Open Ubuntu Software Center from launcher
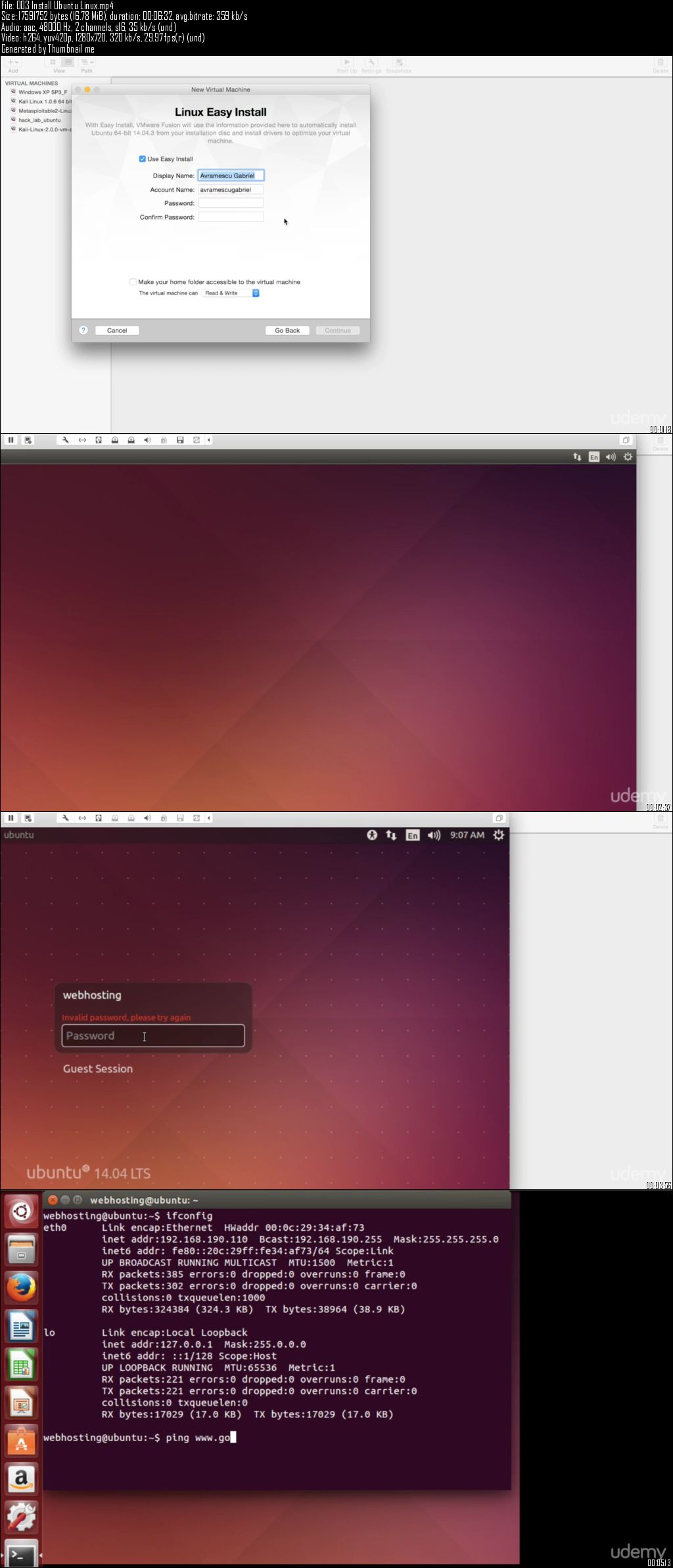The height and width of the screenshot is (1568, 673). point(21,1441)
